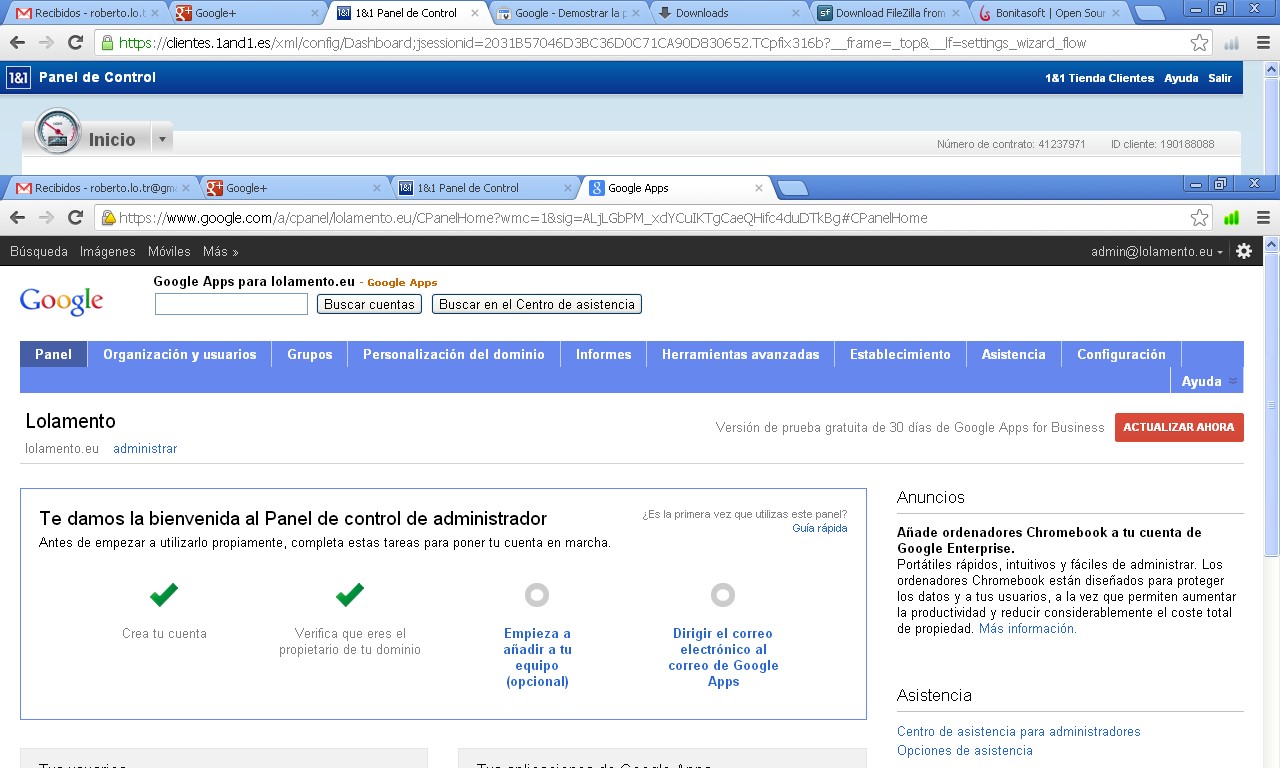Screen dimensions: 1280x768
Task: Open administrar link
Action: pyautogui.click(x=145, y=448)
